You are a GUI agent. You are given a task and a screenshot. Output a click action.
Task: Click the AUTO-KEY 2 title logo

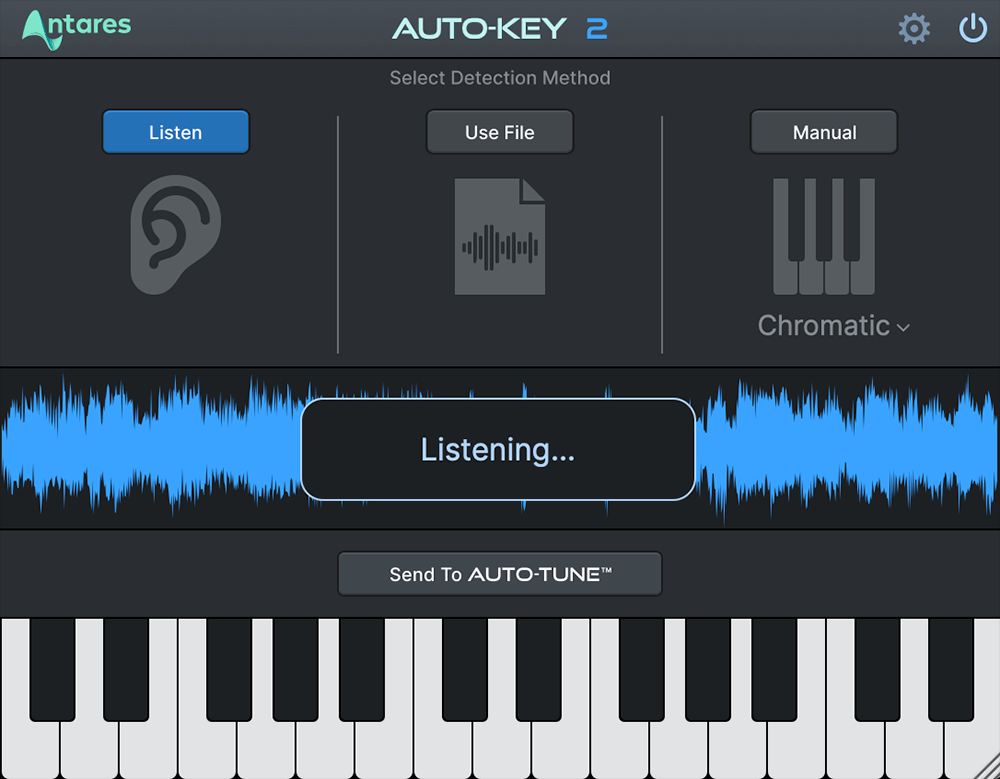click(x=500, y=29)
